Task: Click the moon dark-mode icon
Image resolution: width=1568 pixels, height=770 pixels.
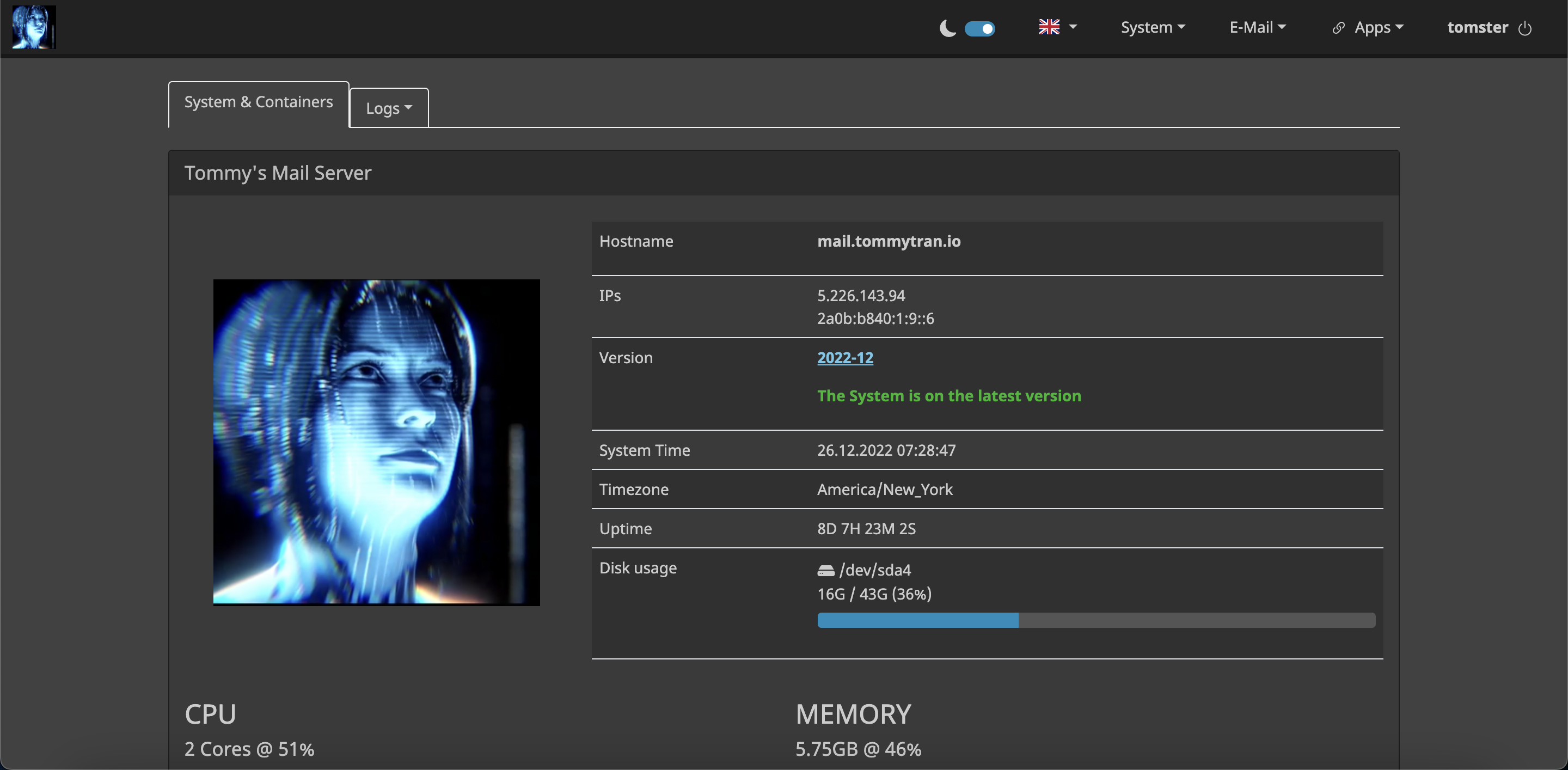Action: tap(947, 28)
